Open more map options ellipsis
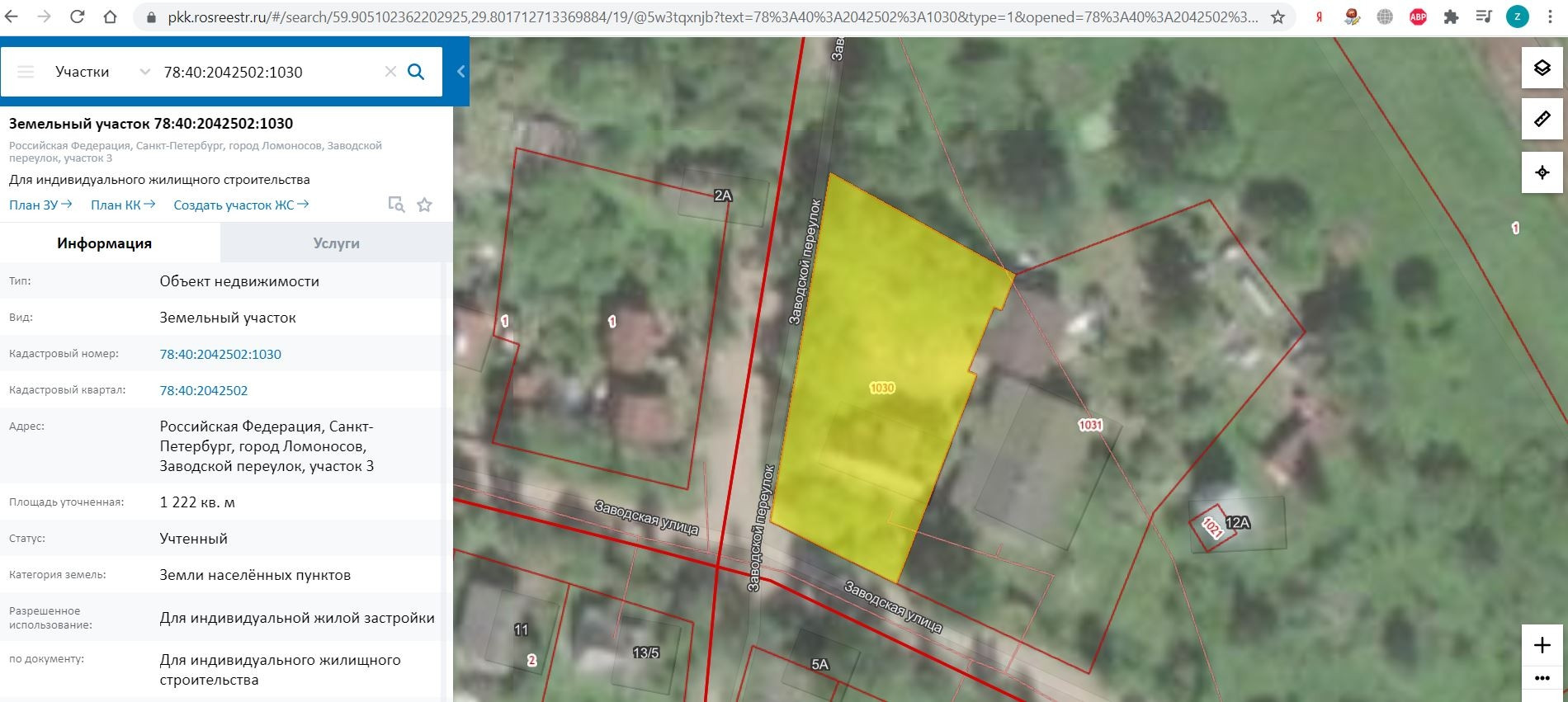 point(1542,679)
